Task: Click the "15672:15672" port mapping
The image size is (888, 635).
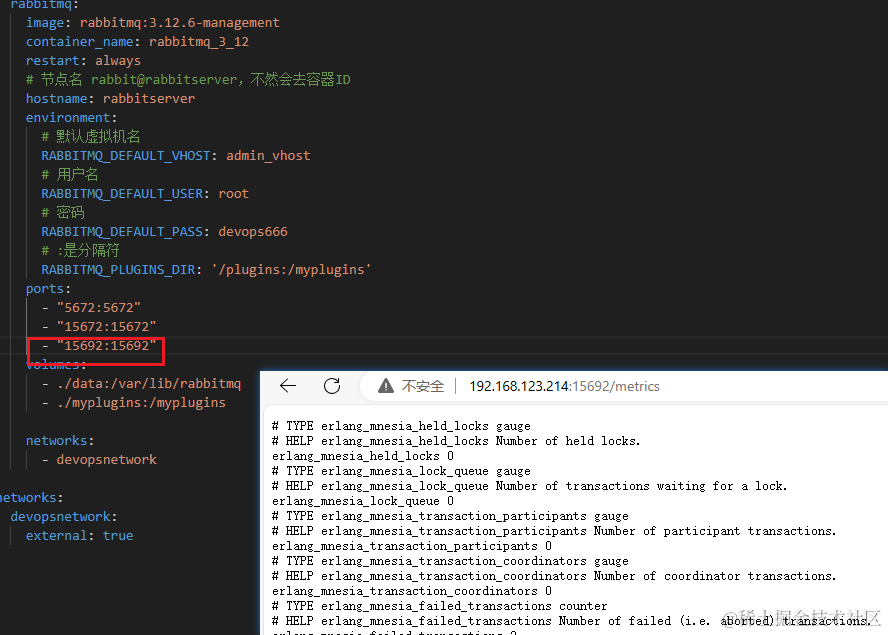Action: (x=106, y=327)
